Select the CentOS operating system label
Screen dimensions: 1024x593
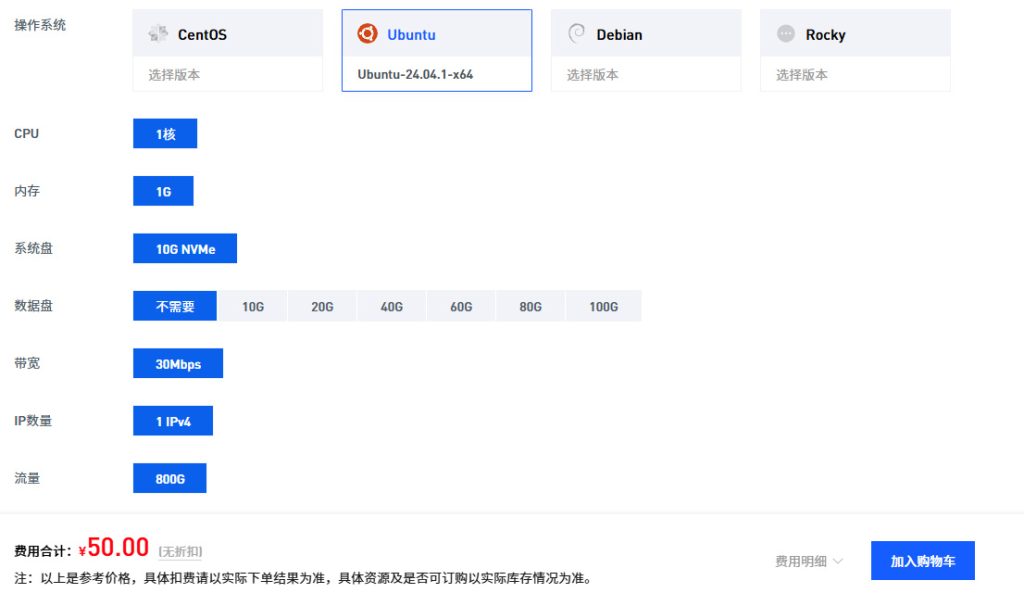point(202,35)
